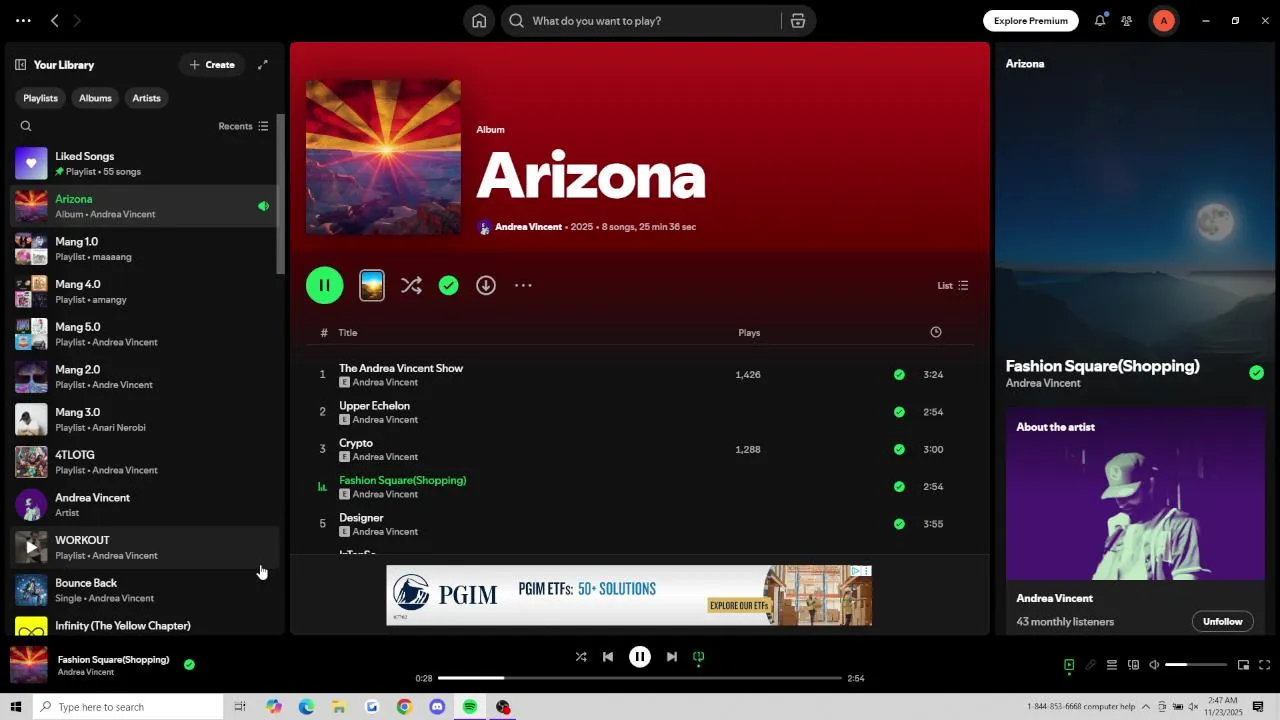
Task: Filter library by Playlists
Action: click(x=41, y=98)
